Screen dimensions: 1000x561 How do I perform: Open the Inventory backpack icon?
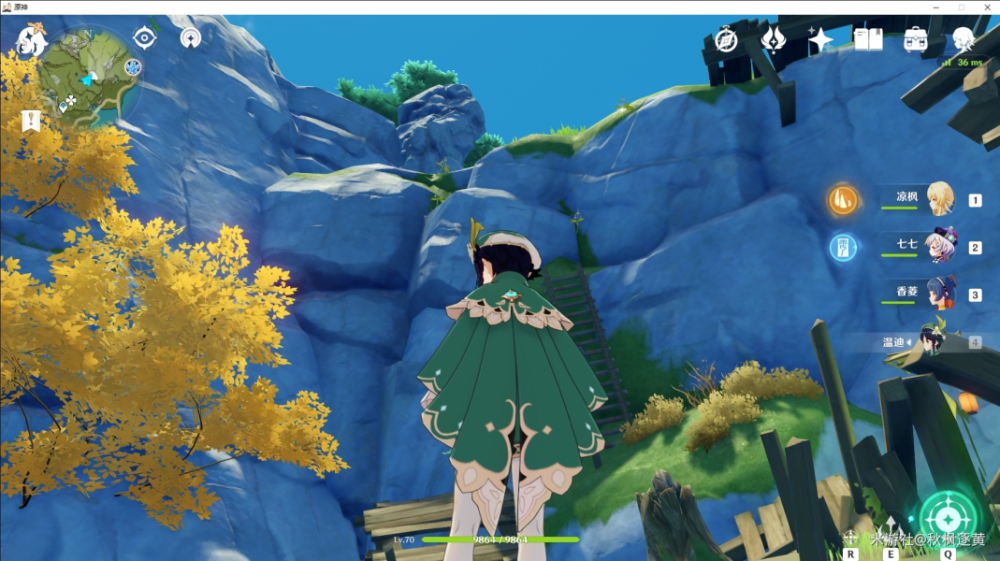tap(915, 40)
